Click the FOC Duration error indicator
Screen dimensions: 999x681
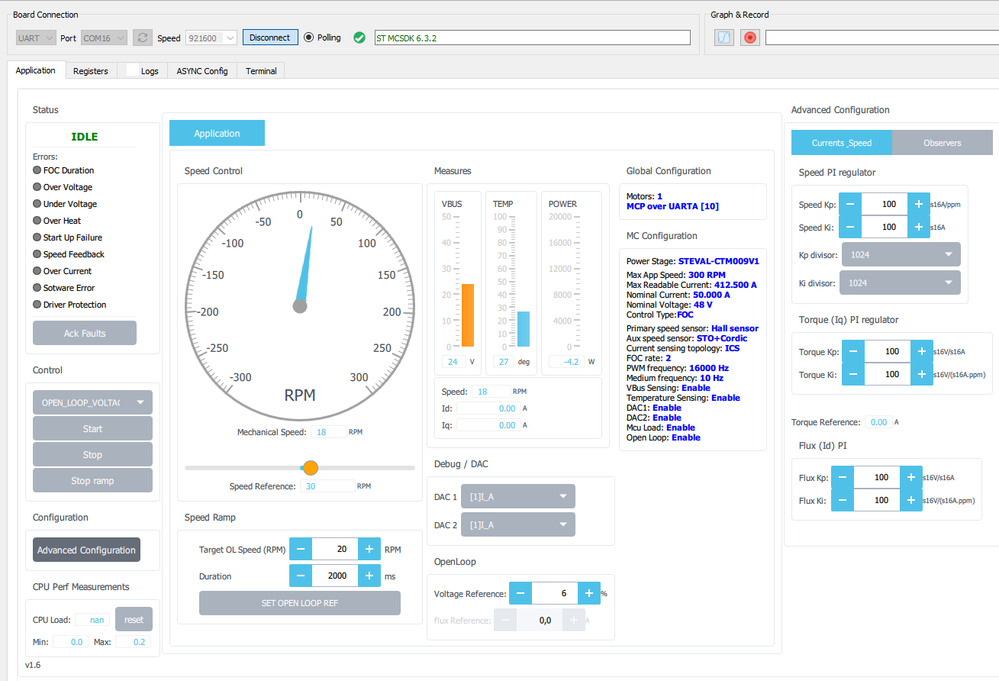37,170
